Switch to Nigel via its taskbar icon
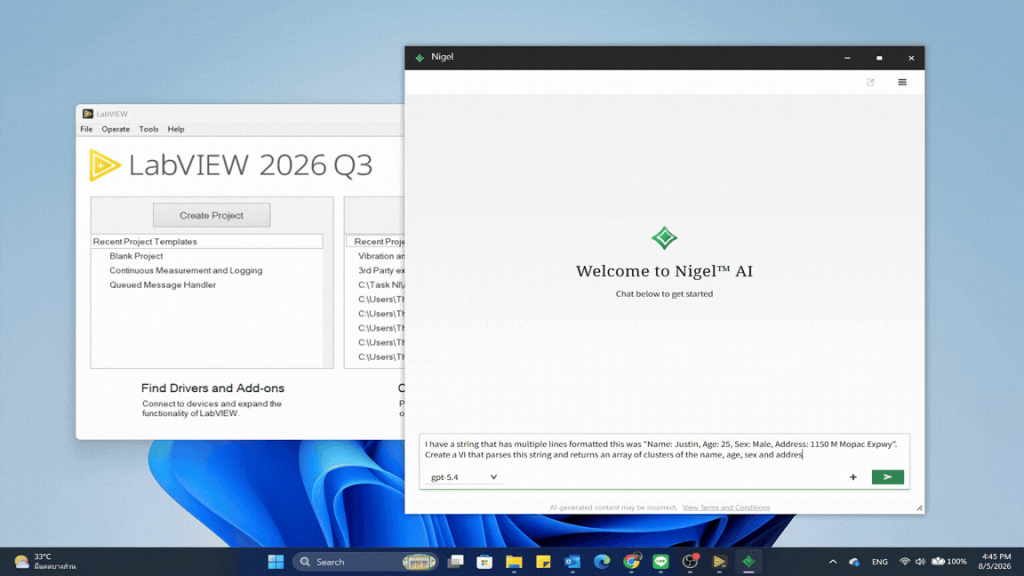The image size is (1024, 576). point(749,562)
